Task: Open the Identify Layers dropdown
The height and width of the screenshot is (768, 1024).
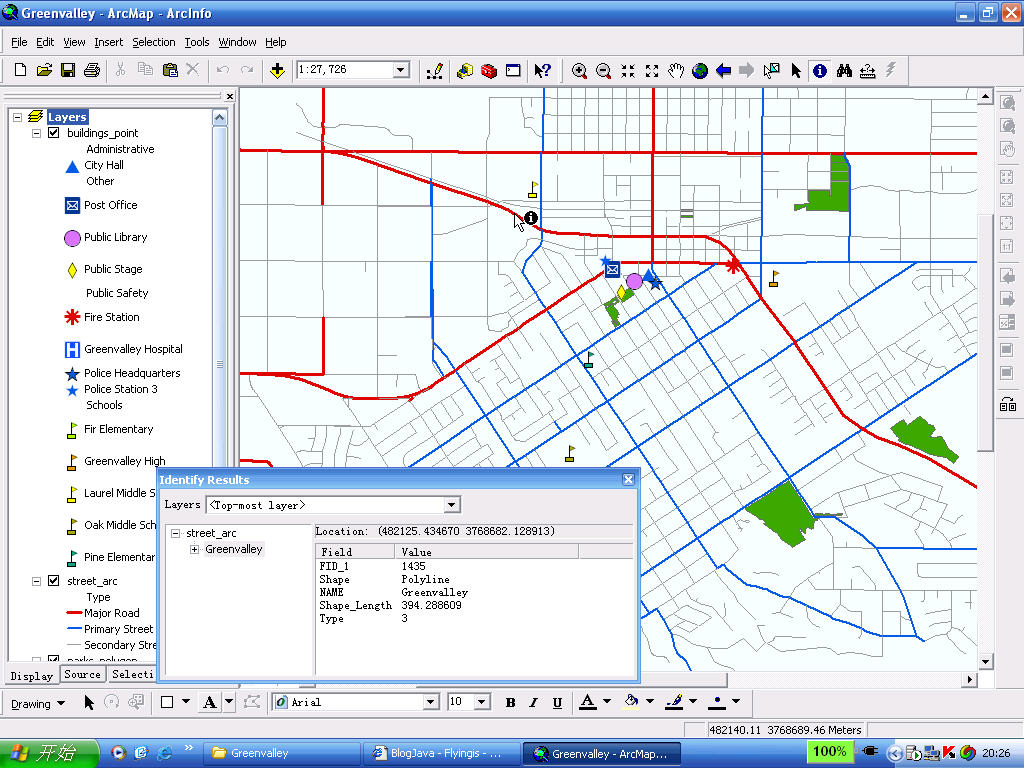Action: tap(452, 505)
